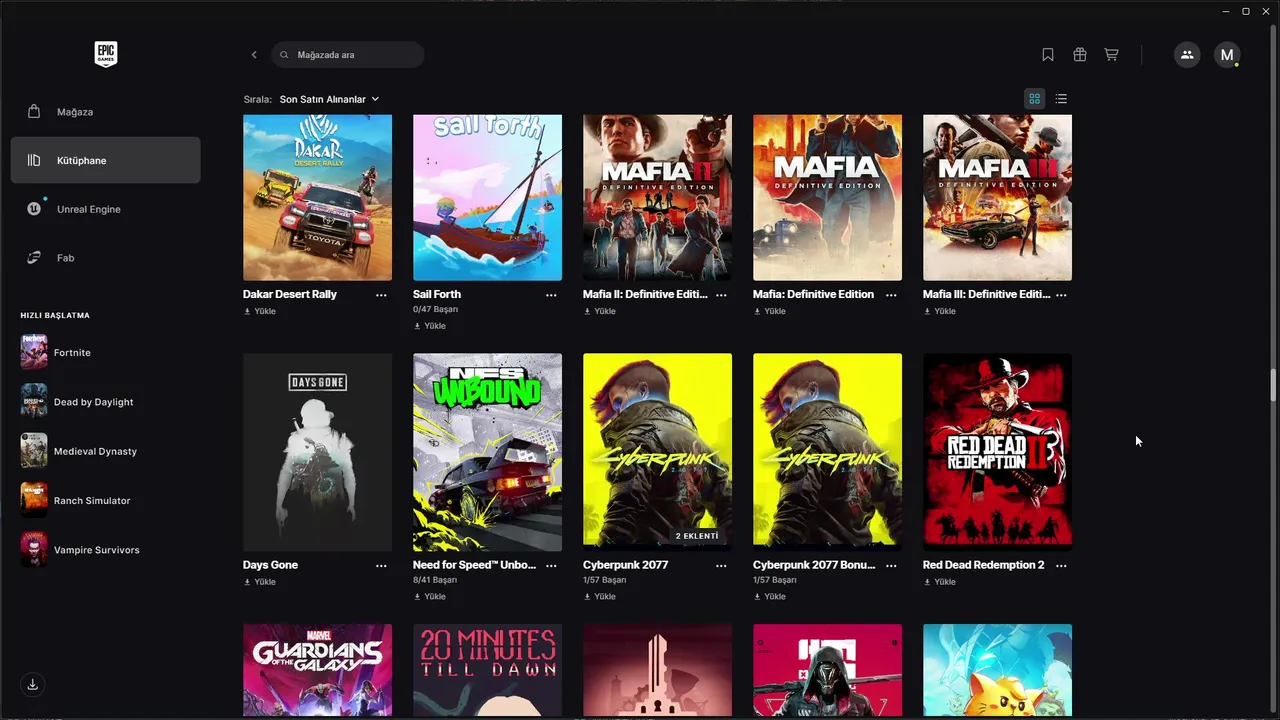Switch library to list view
The width and height of the screenshot is (1280, 720).
[x=1061, y=99]
